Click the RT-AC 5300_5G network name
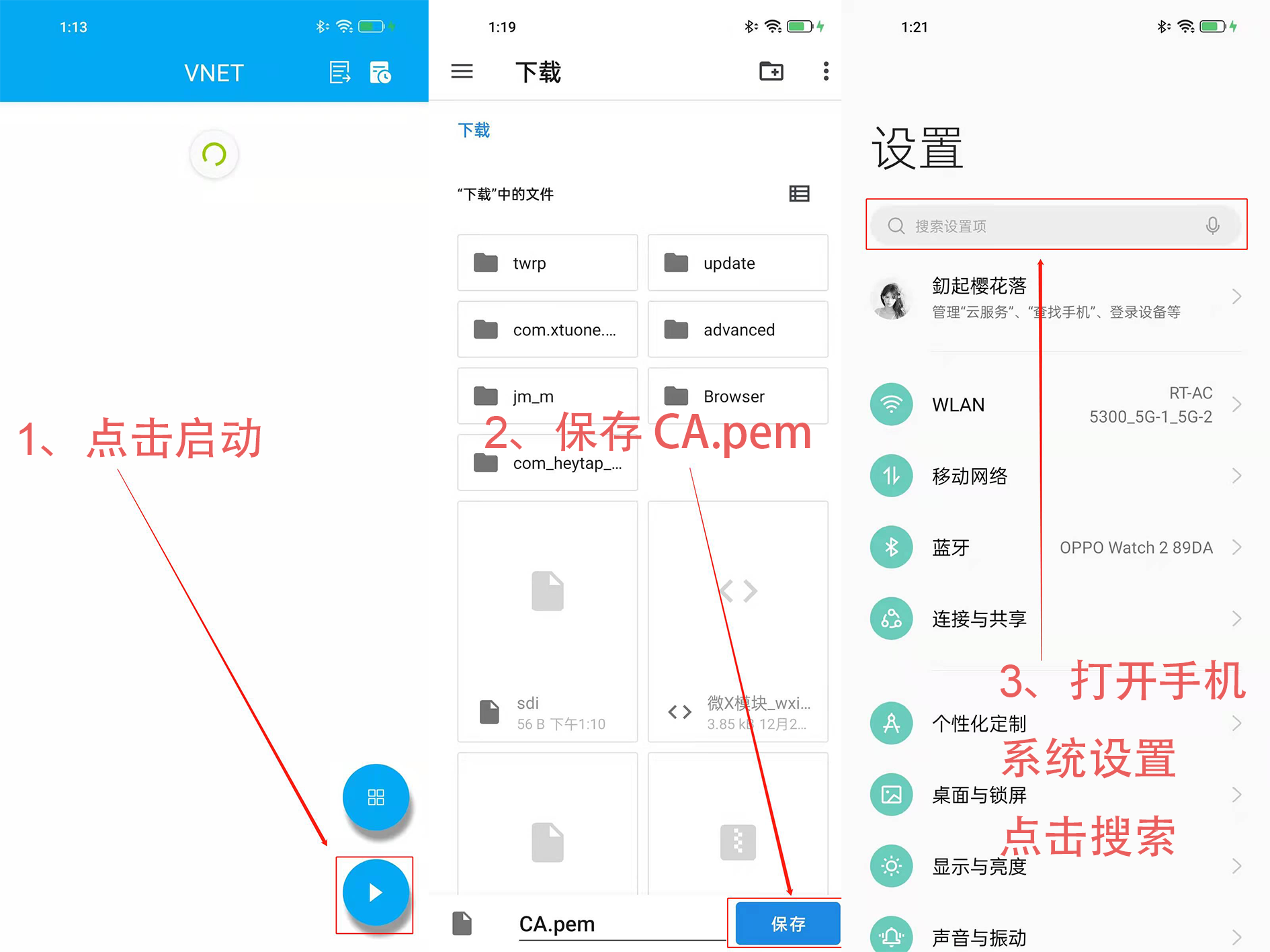 point(1150,404)
